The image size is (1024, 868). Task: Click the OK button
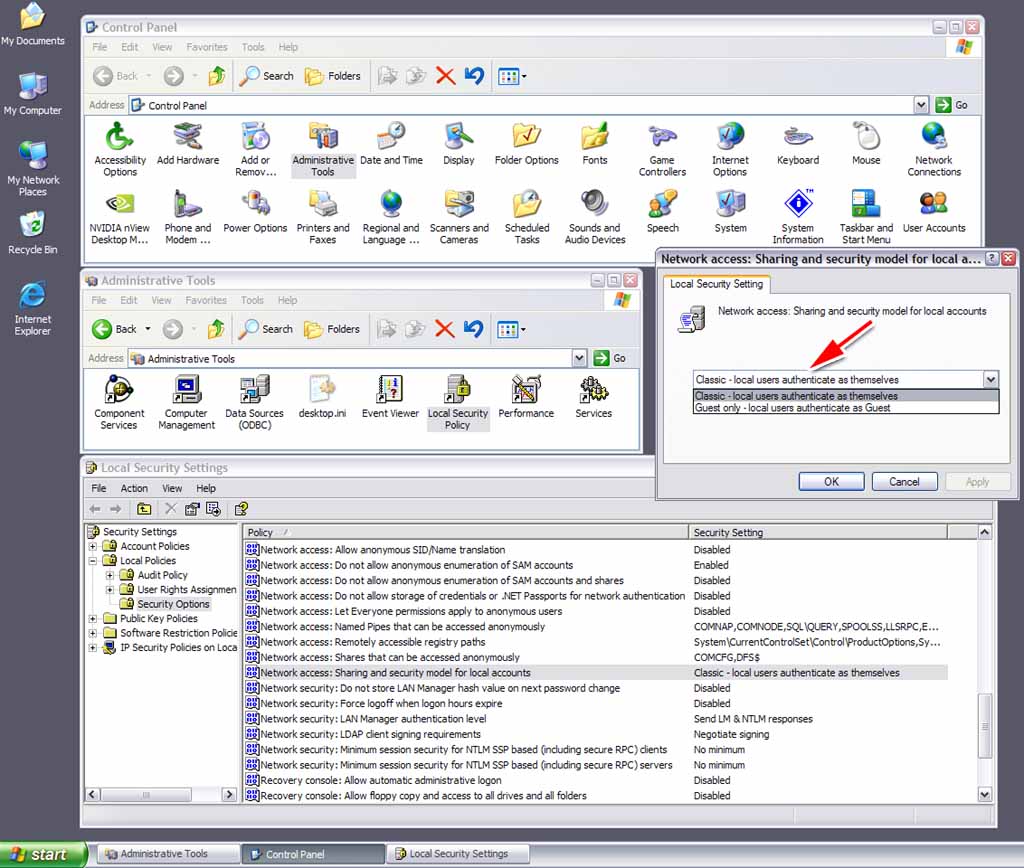pyautogui.click(x=831, y=481)
